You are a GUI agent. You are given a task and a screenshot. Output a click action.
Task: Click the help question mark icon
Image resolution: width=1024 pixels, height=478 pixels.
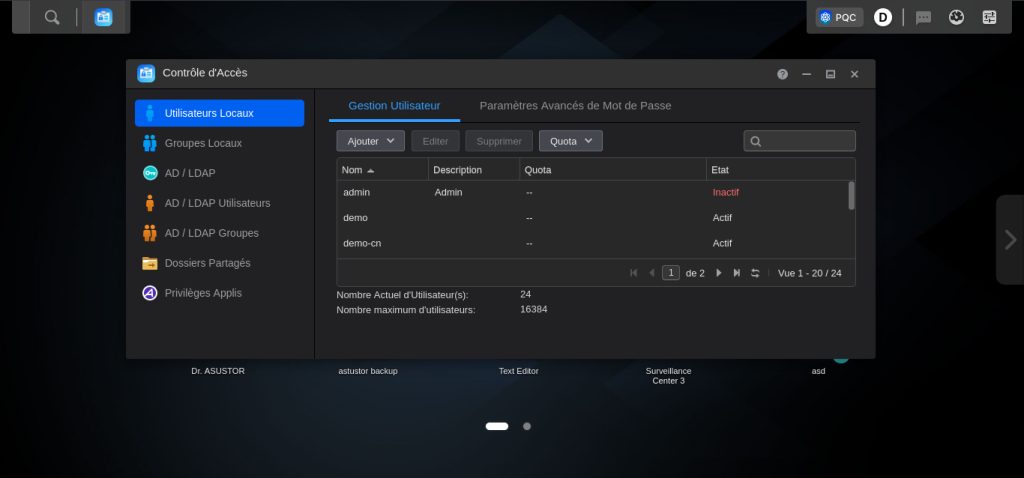(782, 74)
